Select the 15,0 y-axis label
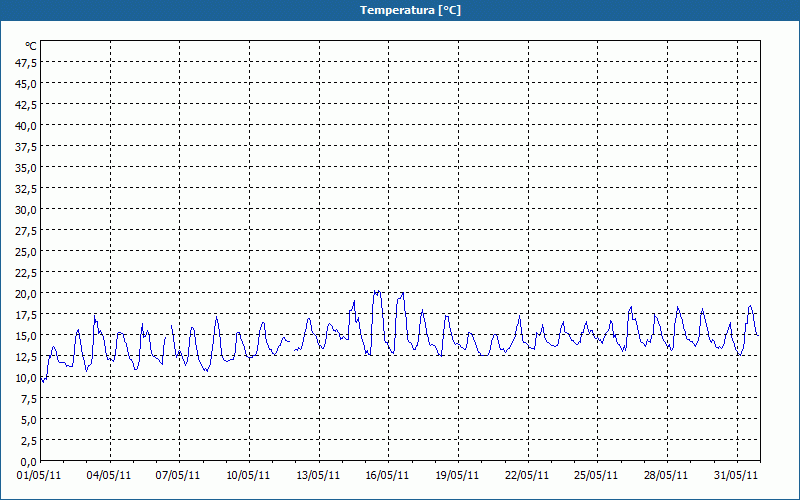The height and width of the screenshot is (500, 800). pos(27,336)
